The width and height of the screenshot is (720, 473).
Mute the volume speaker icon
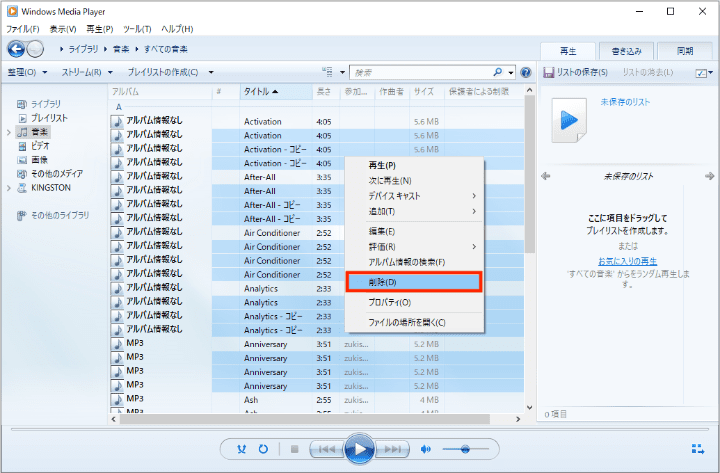click(426, 449)
